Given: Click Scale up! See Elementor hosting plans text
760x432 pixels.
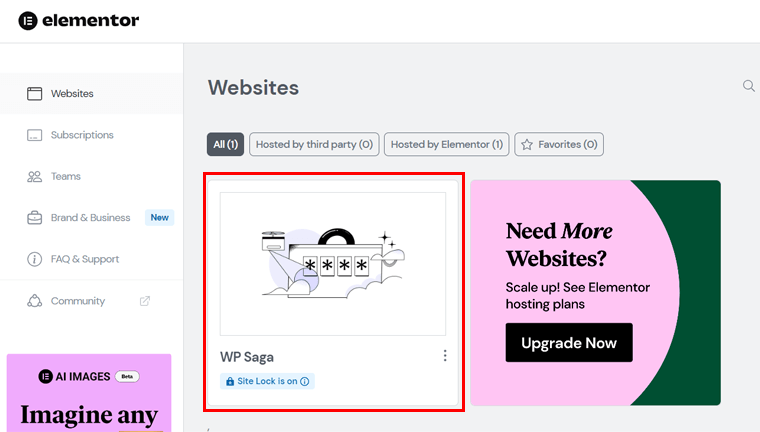Looking at the screenshot, I should pyautogui.click(x=578, y=296).
